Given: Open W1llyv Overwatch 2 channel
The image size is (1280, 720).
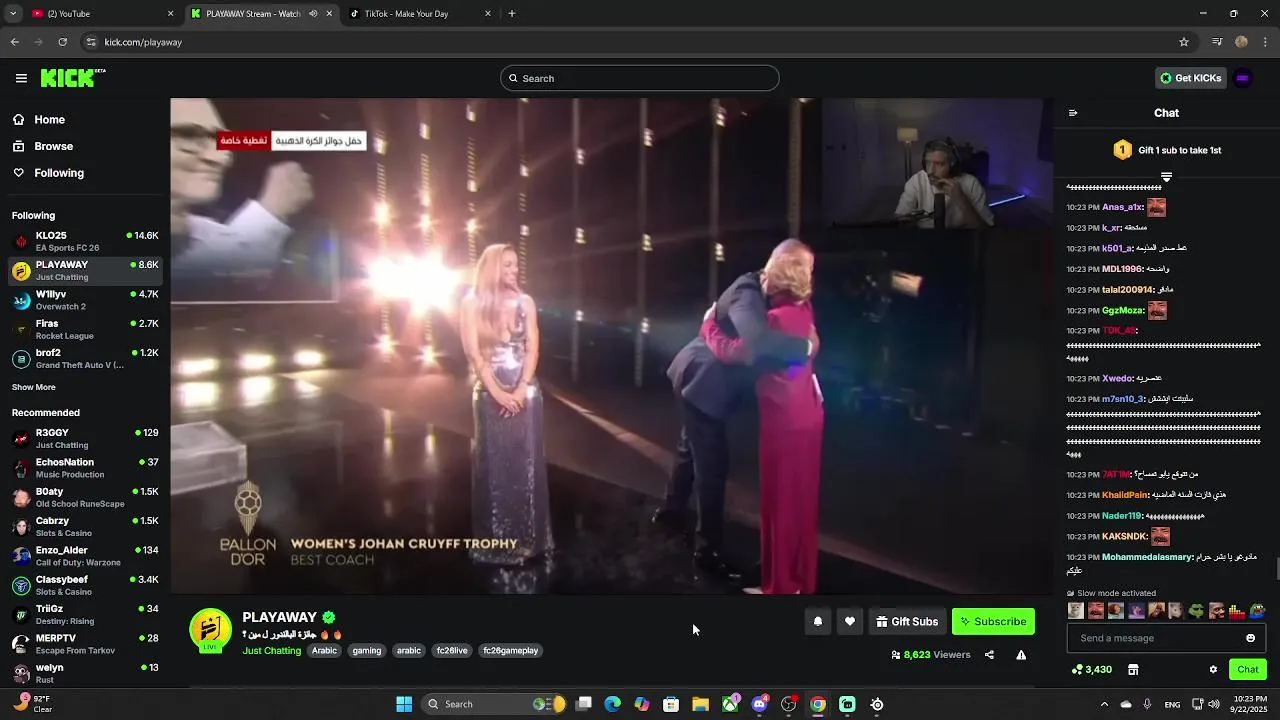Looking at the screenshot, I should 85,300.
